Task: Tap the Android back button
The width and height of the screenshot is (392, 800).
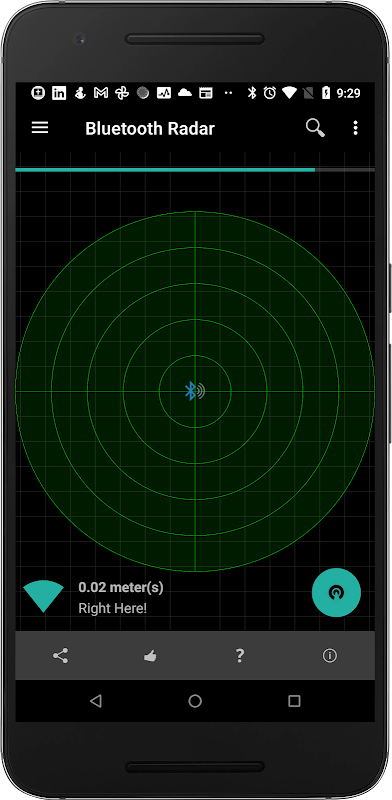Action: click(x=95, y=701)
